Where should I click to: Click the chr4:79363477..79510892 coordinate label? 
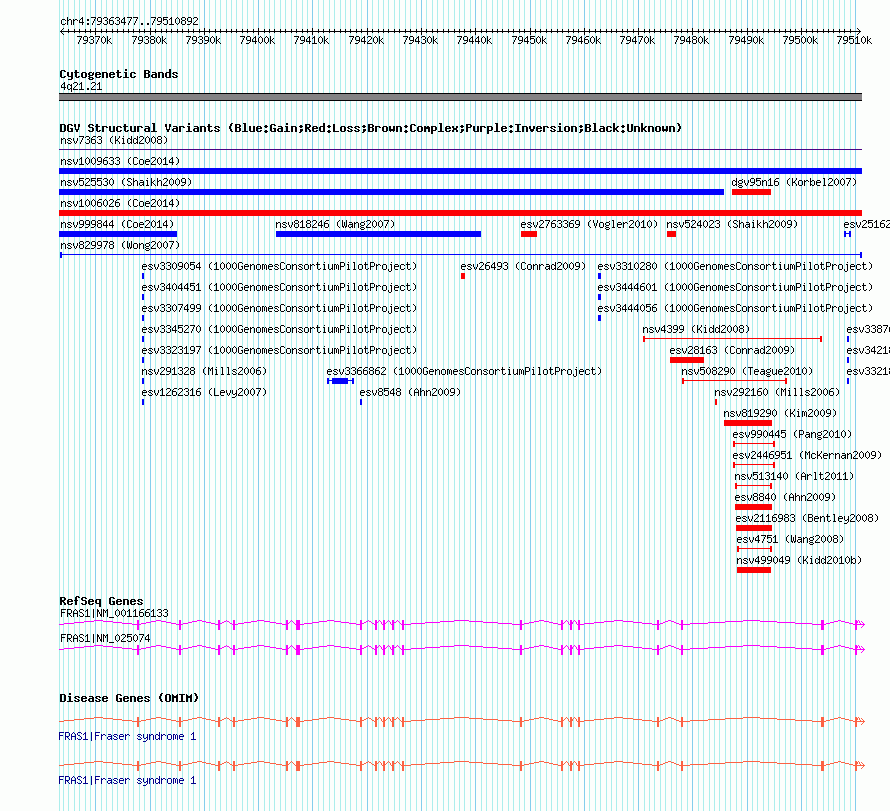pos(129,22)
